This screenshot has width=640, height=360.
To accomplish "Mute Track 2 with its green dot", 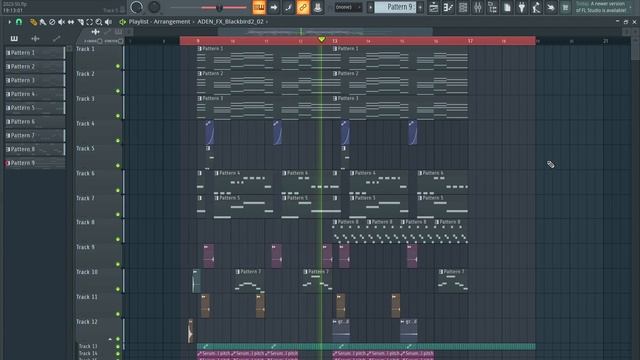I will pos(118,91).
